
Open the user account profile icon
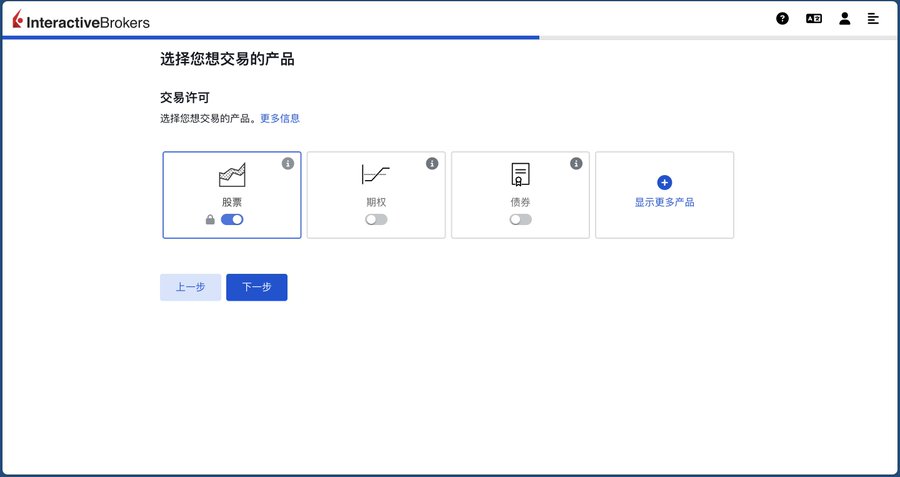click(x=844, y=19)
